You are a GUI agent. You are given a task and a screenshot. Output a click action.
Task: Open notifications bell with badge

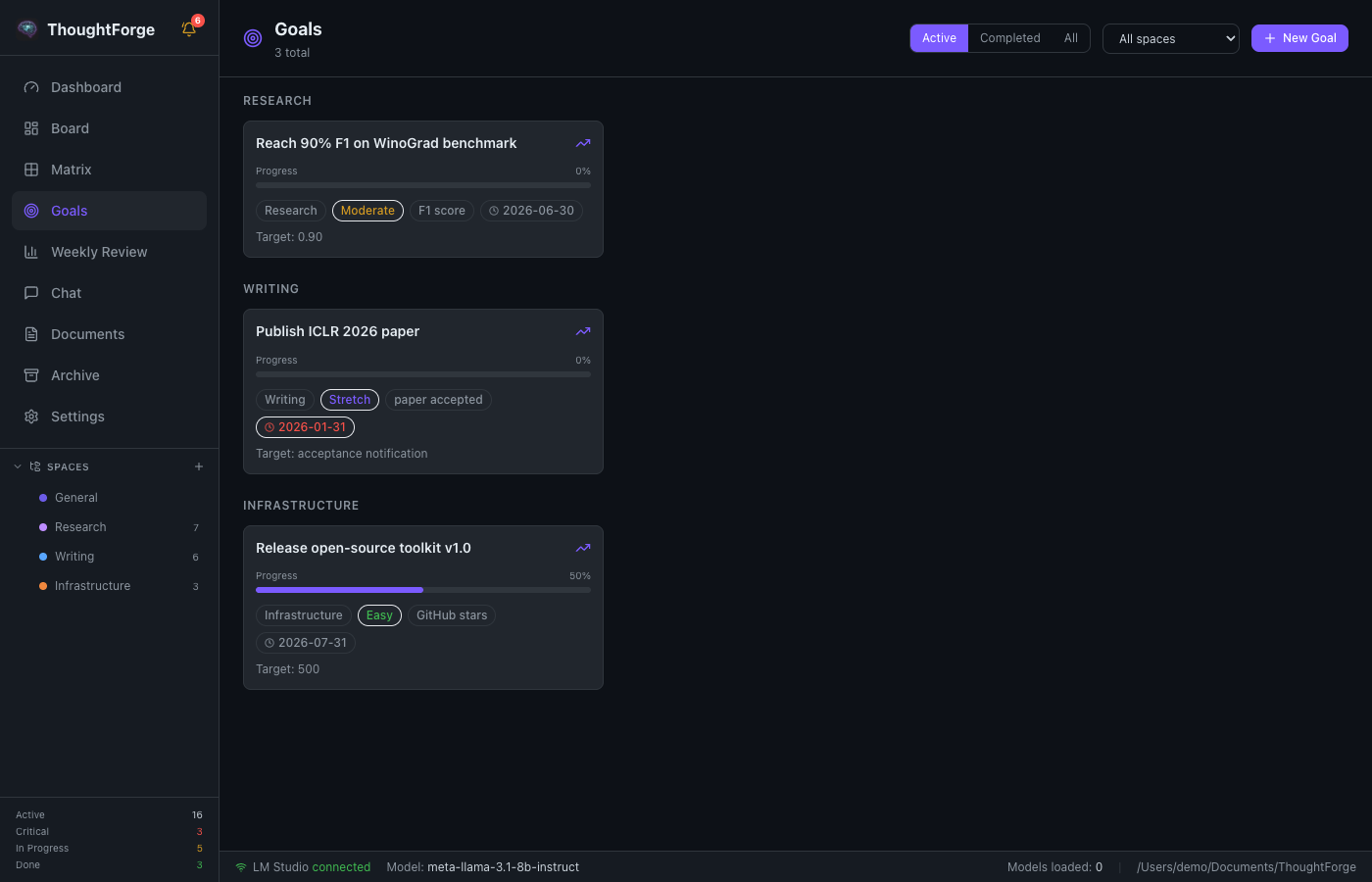(x=190, y=28)
